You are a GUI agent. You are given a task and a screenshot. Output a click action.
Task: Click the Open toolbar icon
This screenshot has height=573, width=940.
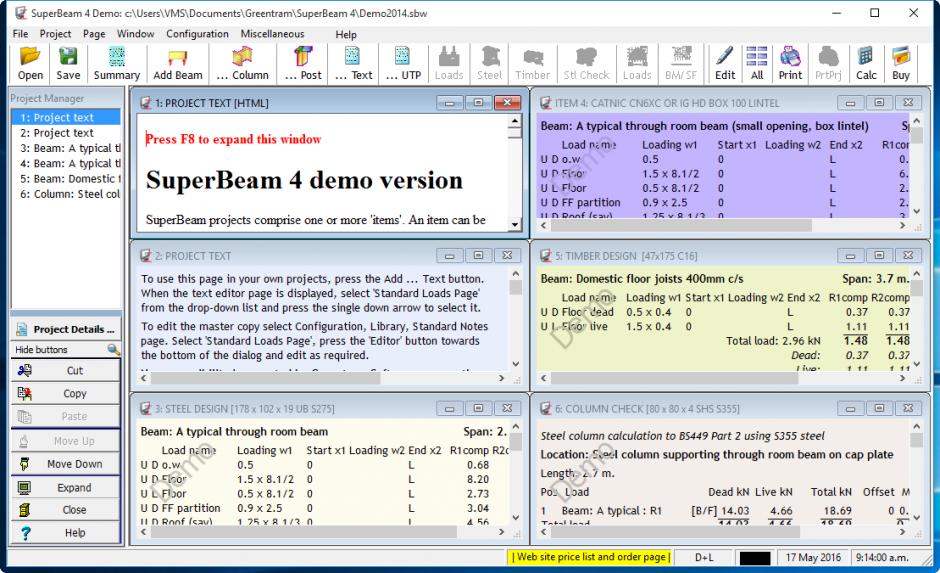[30, 64]
